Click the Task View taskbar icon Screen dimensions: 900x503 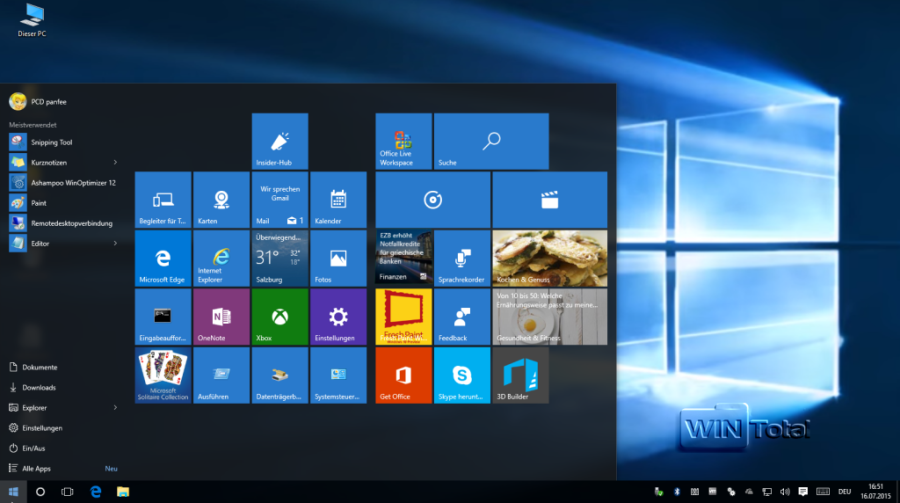click(67, 492)
